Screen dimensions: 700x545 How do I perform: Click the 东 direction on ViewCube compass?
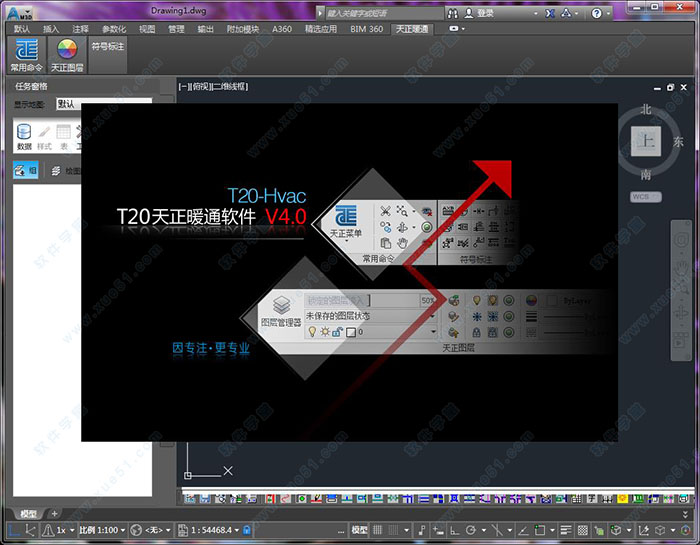point(678,141)
